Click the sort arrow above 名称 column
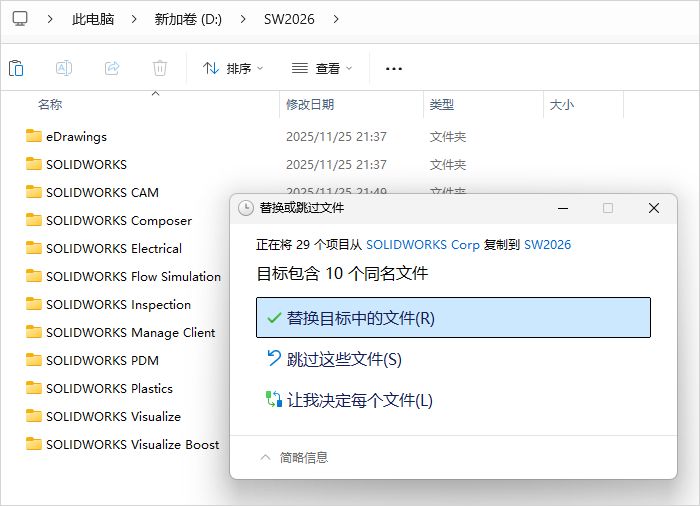Viewport: 700px width, 506px height. 155,93
